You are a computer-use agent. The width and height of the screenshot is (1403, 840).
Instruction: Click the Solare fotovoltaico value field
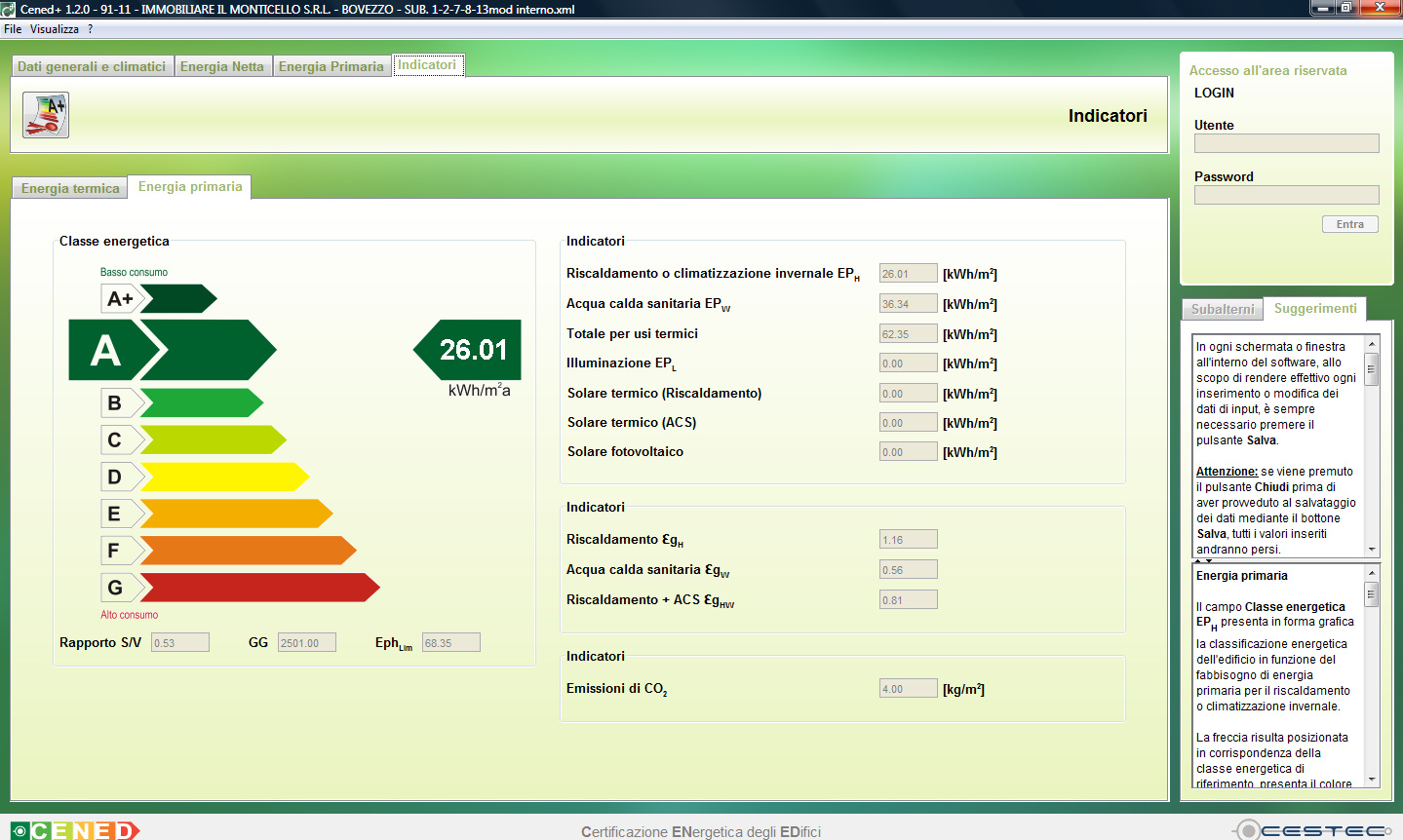[909, 452]
